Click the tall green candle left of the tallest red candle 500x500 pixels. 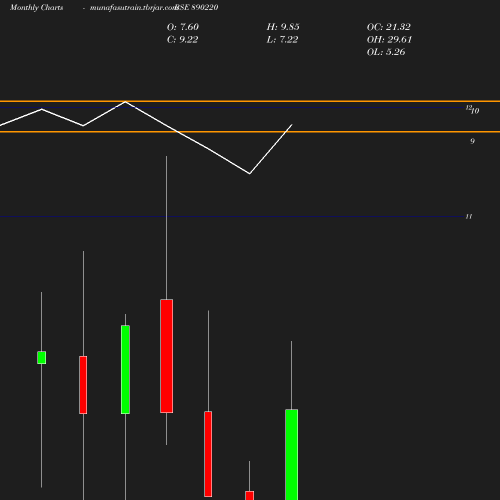125,369
